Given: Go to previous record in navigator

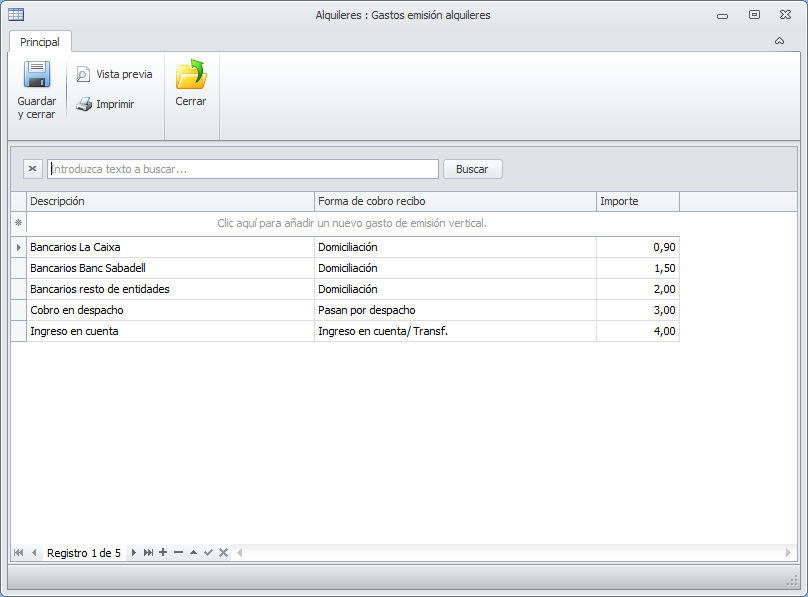Looking at the screenshot, I should 34,553.
